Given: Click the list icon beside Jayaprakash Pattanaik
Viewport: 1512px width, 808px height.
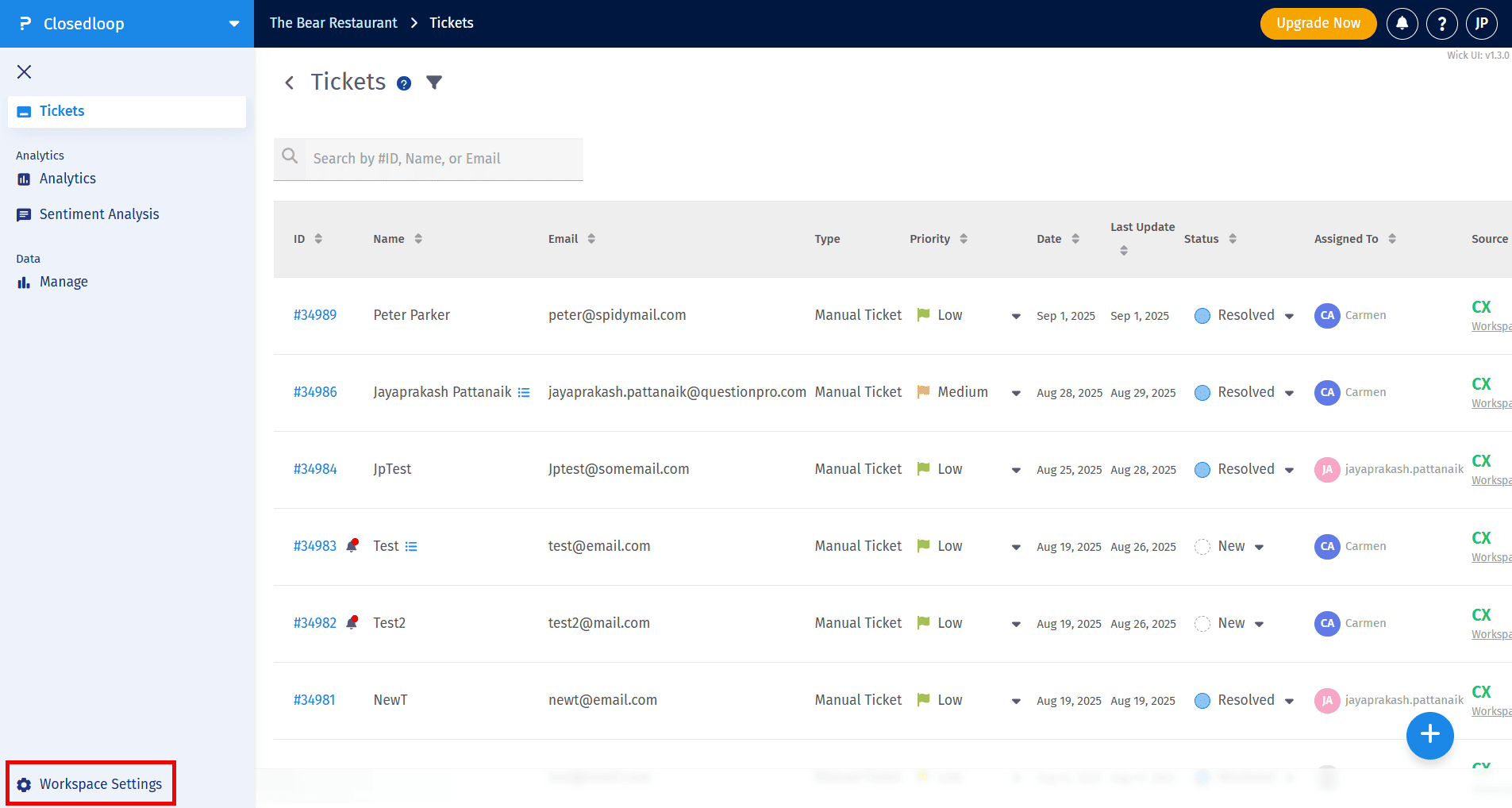Looking at the screenshot, I should 524,393.
